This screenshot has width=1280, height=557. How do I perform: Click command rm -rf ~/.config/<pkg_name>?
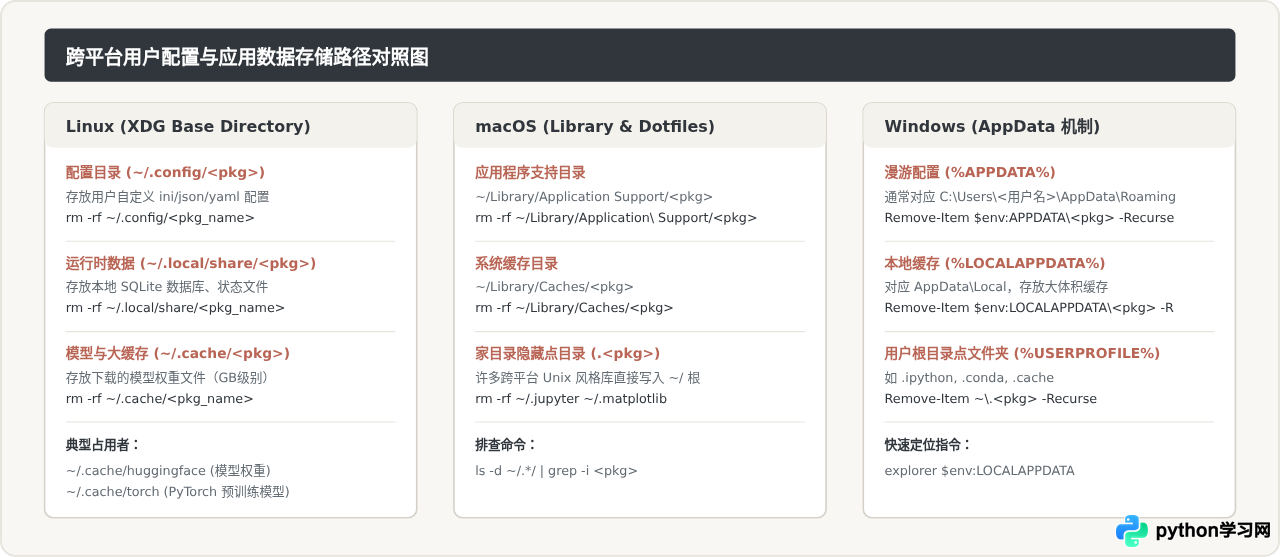pyautogui.click(x=160, y=217)
